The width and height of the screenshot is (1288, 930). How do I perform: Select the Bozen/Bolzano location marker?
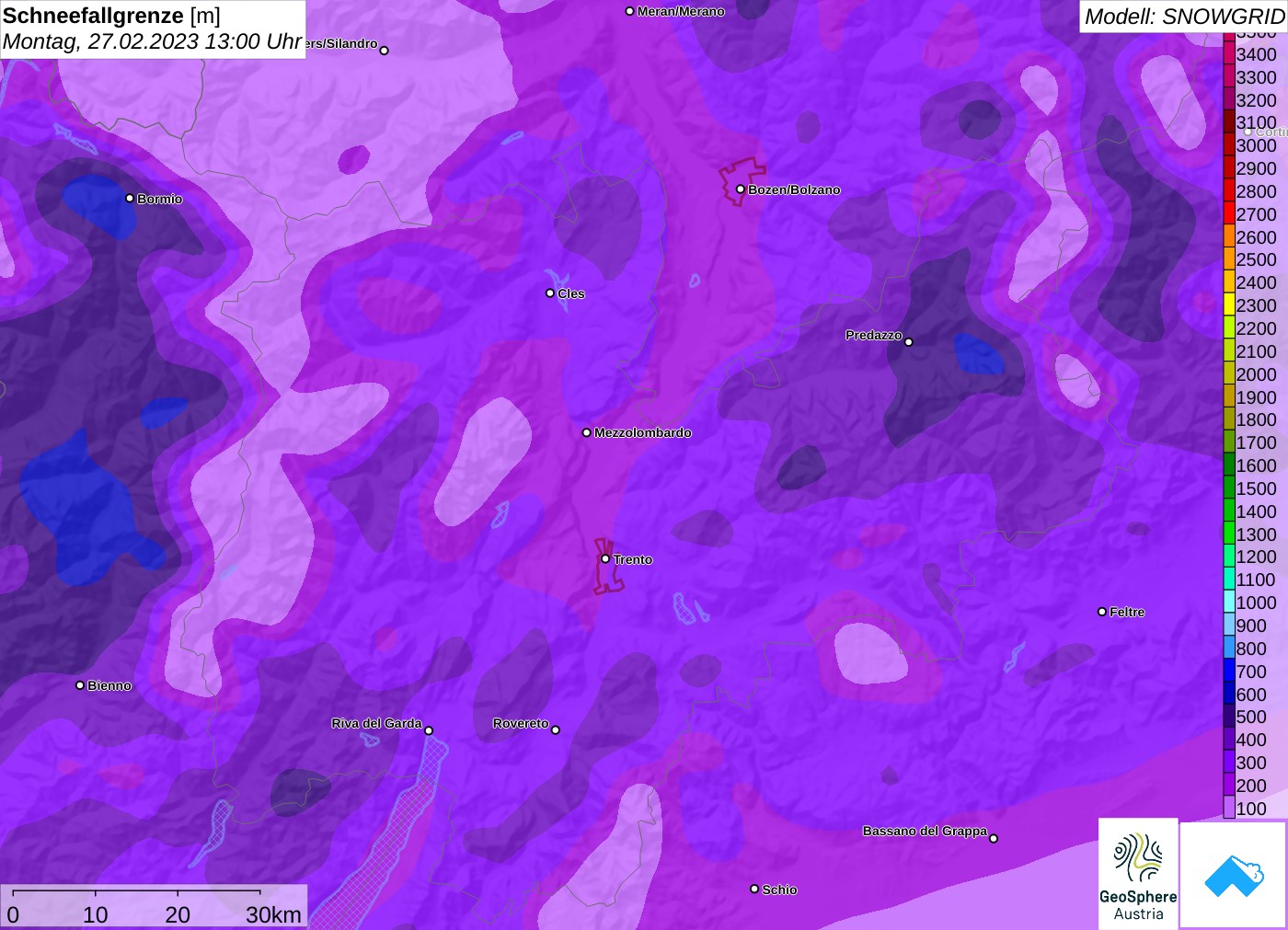click(x=741, y=189)
